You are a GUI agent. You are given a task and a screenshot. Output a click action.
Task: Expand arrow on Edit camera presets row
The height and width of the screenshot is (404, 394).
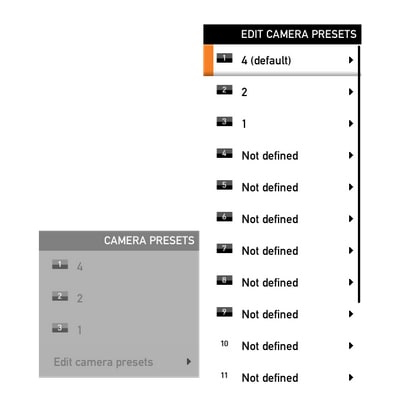(189, 362)
